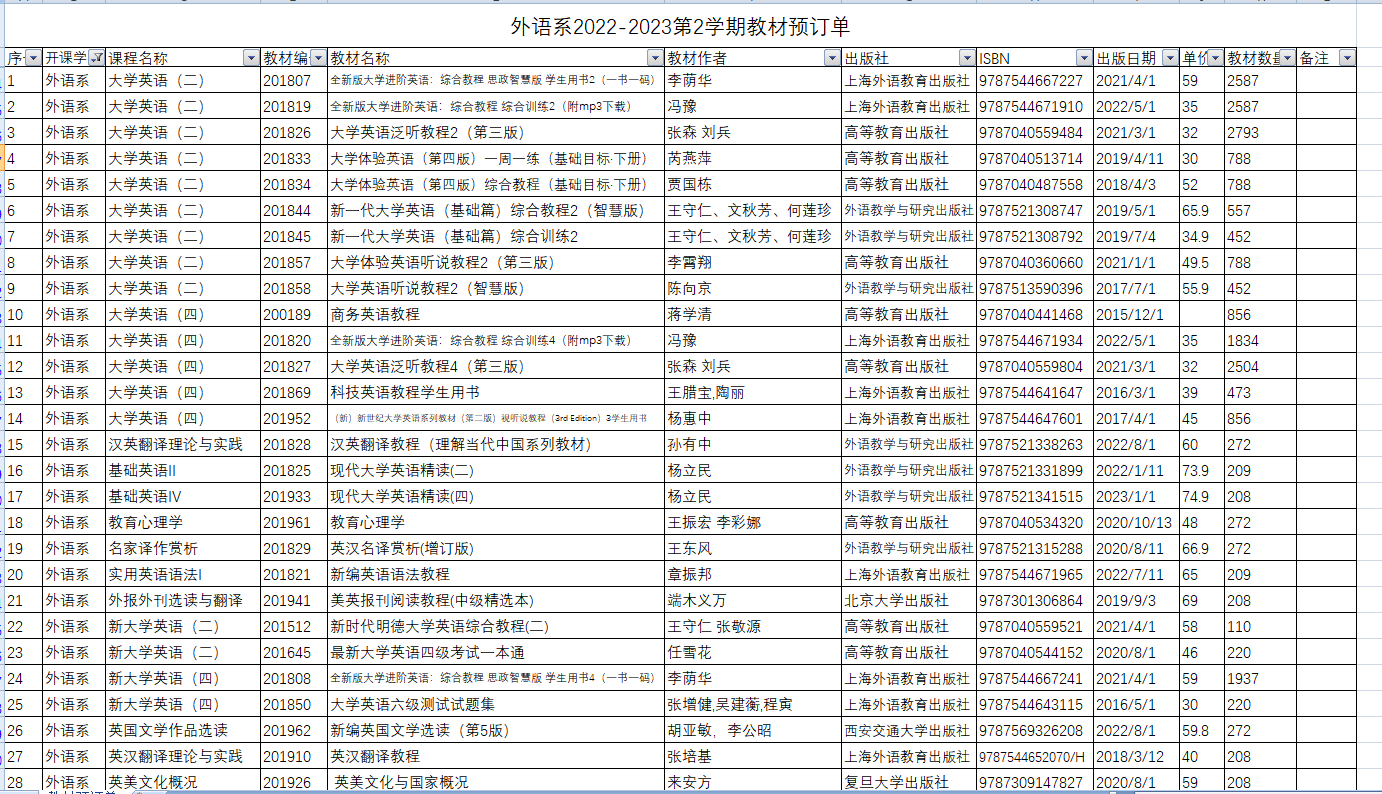Image resolution: width=1382 pixels, height=794 pixels.
Task: Click the course cell 英国文学作品选读
Action: (x=183, y=730)
